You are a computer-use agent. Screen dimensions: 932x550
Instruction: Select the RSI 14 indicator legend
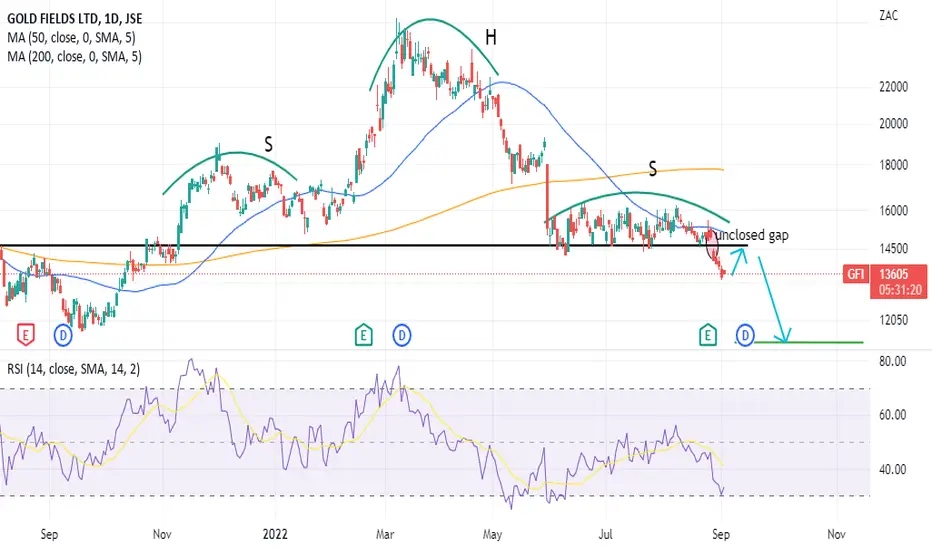[x=74, y=369]
